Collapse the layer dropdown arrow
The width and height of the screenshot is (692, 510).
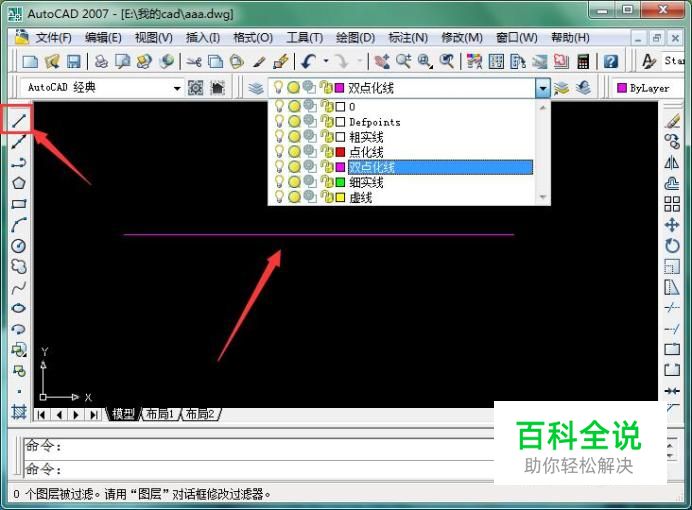542,88
